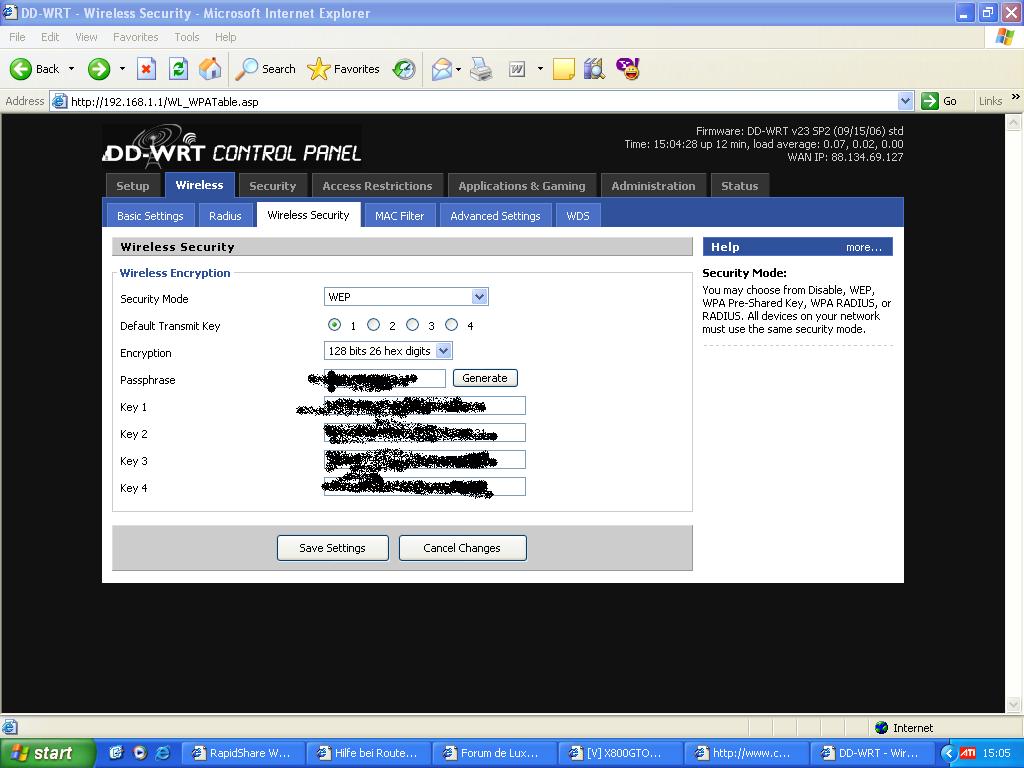
Task: Click the Print icon
Action: tap(482, 69)
